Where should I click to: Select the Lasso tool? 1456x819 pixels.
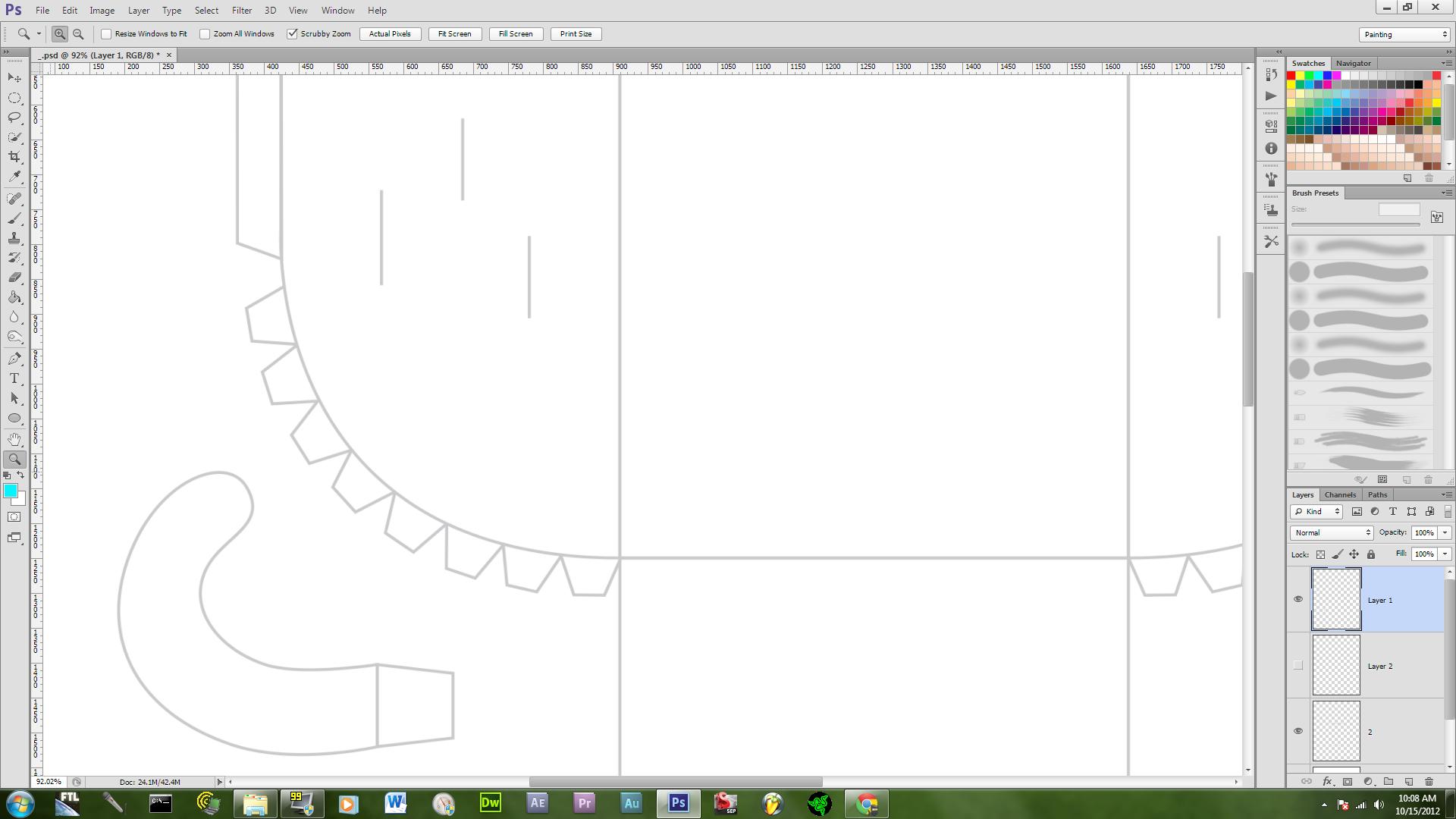tap(14, 118)
